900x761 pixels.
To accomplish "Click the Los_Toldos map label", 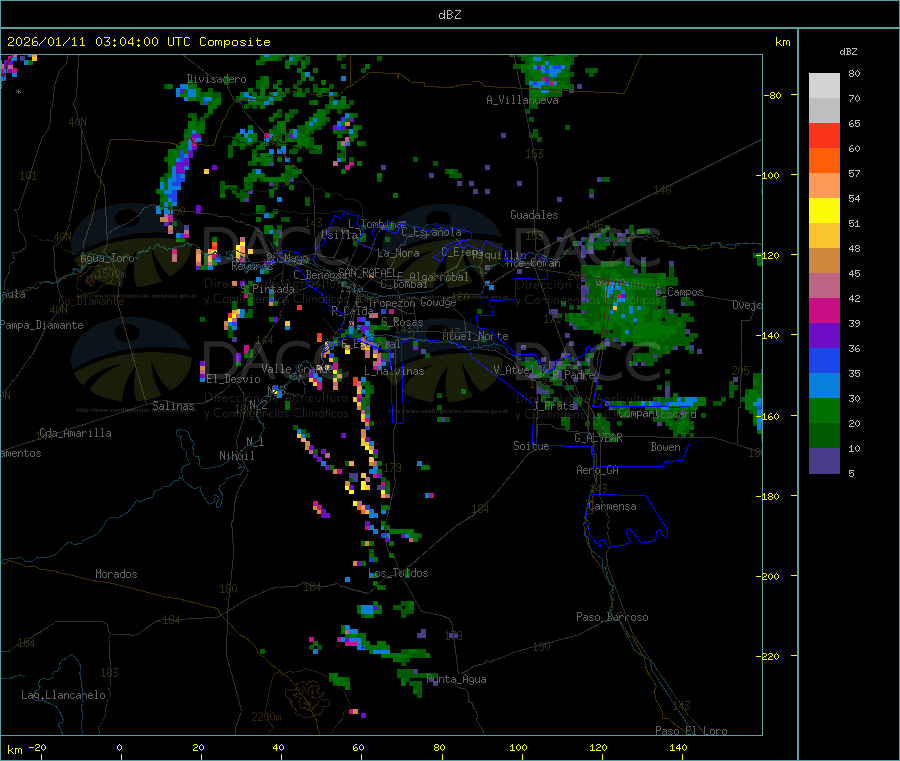I will point(398,573).
